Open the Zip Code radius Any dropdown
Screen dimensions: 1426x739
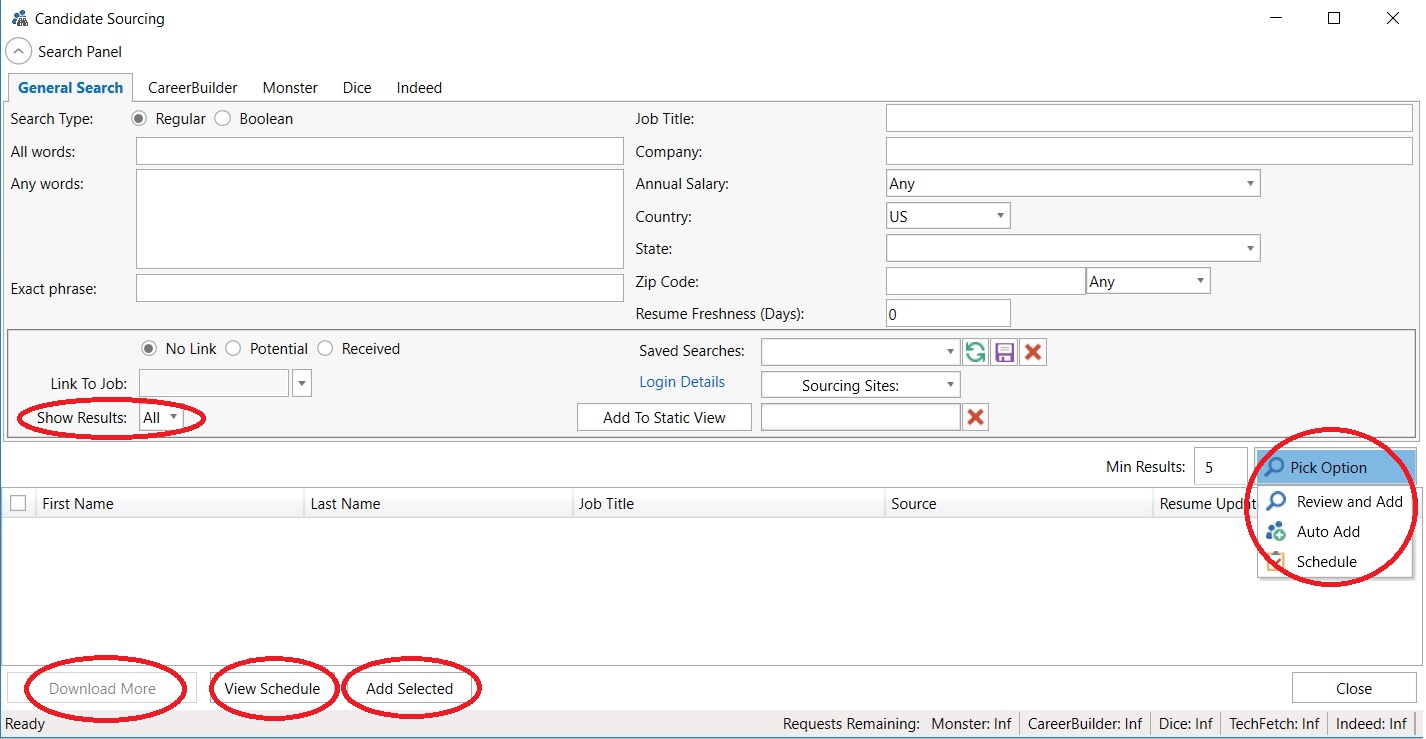1148,281
